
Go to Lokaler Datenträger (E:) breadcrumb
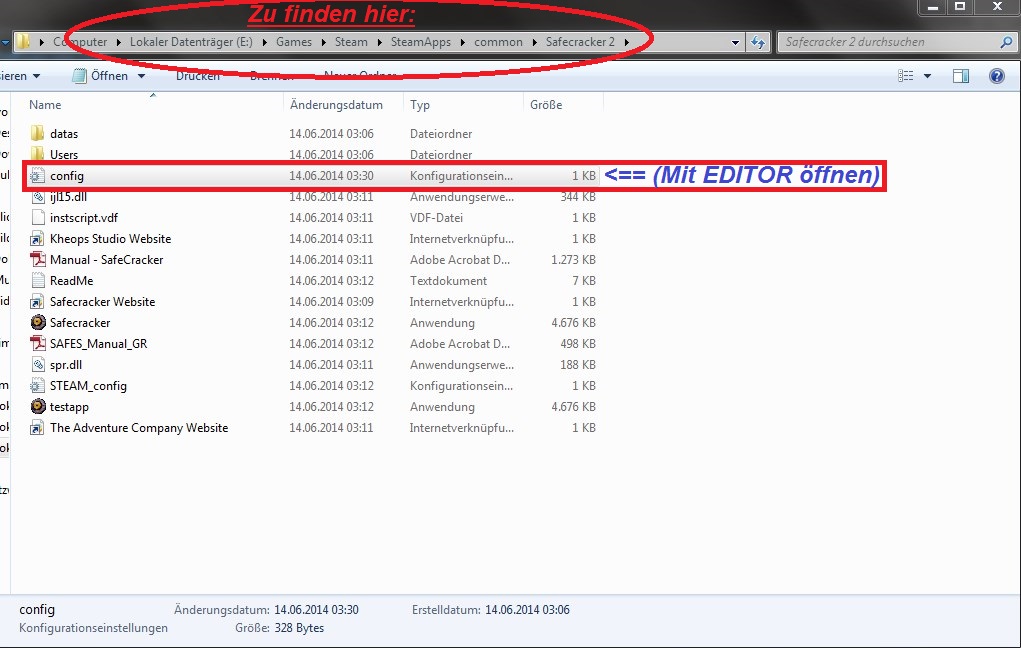(191, 42)
